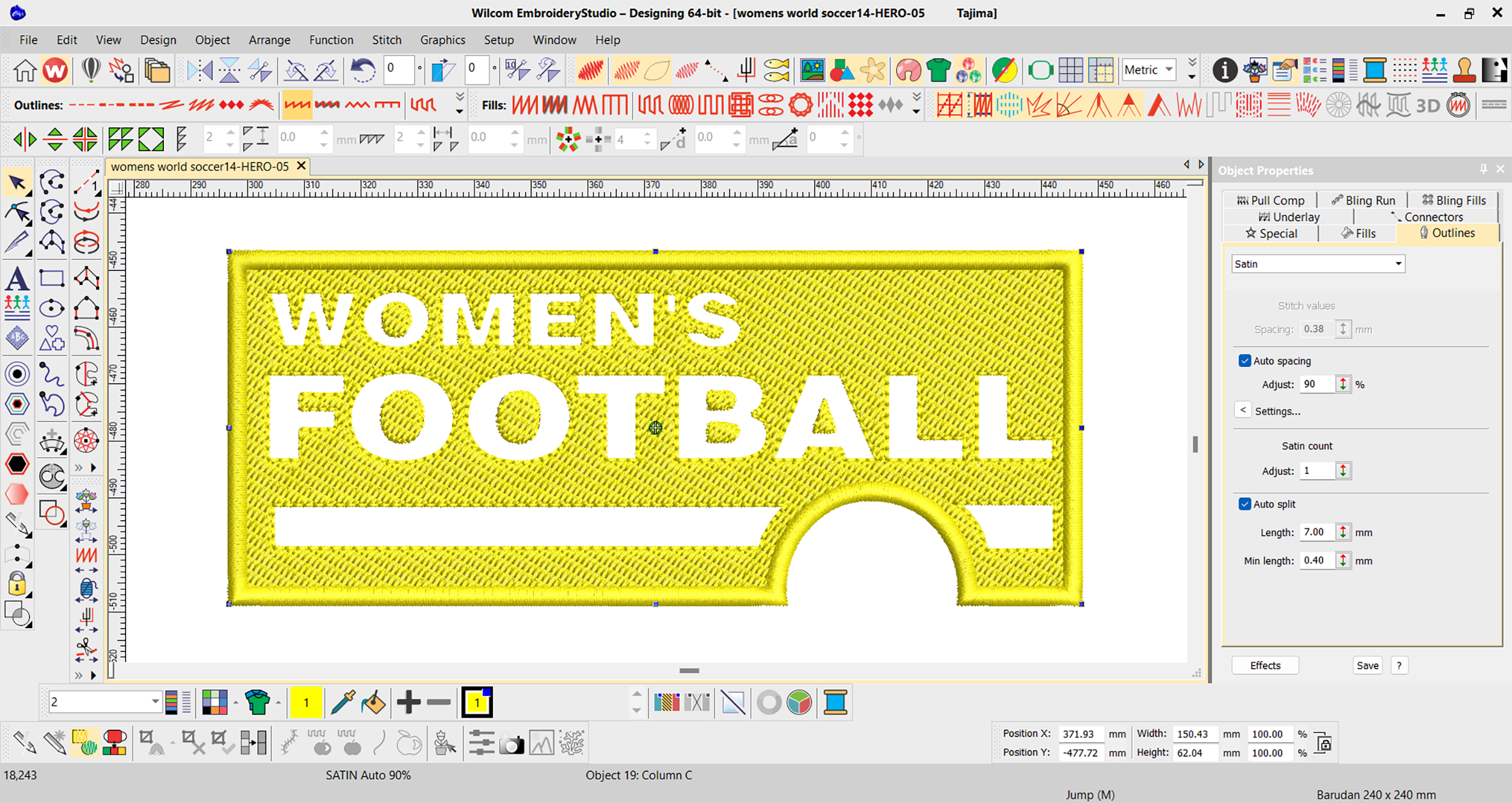Pick the color dropper tool
1512x803 pixels.
343,702
